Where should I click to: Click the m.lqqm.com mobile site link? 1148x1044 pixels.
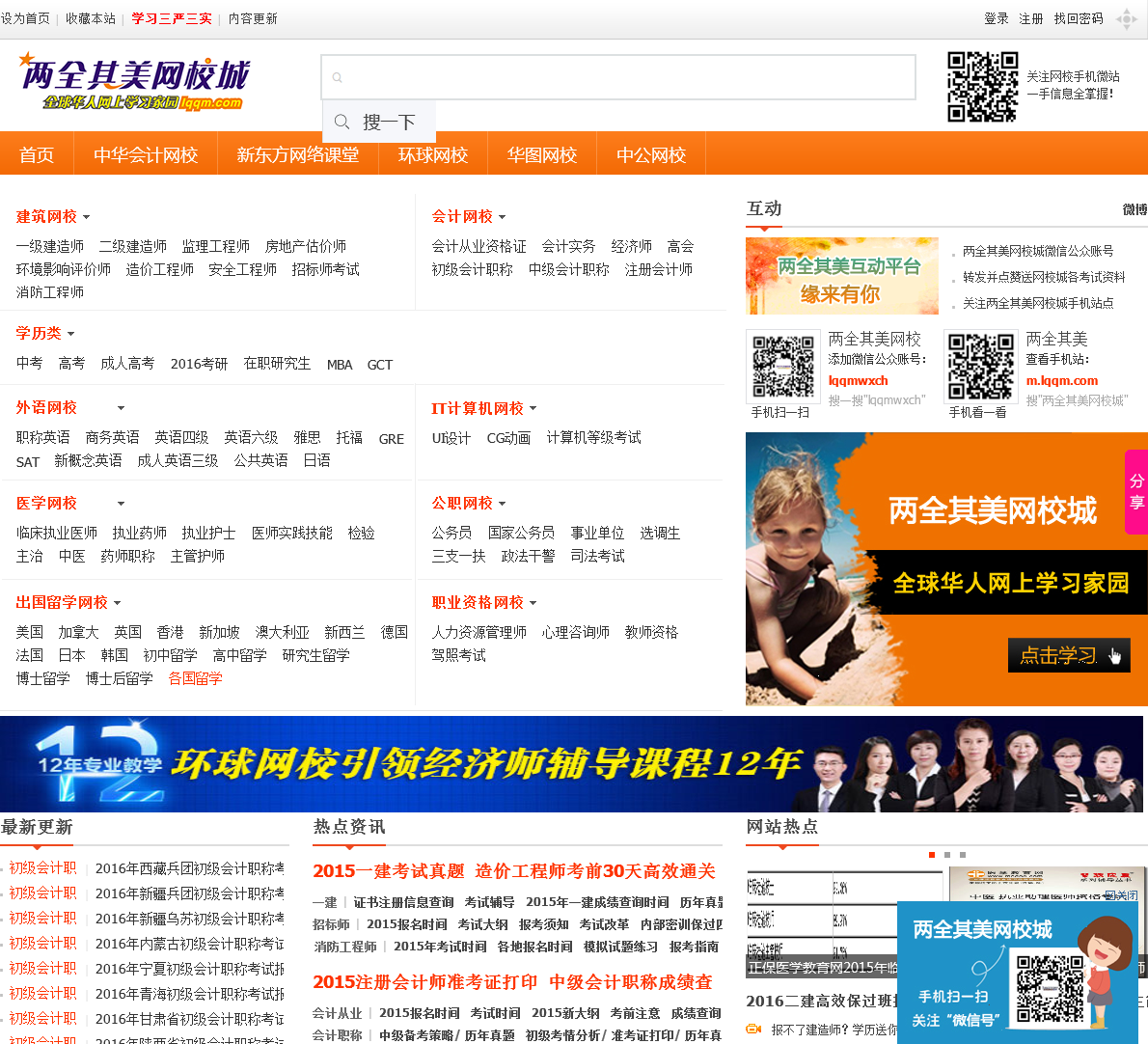click(1061, 381)
